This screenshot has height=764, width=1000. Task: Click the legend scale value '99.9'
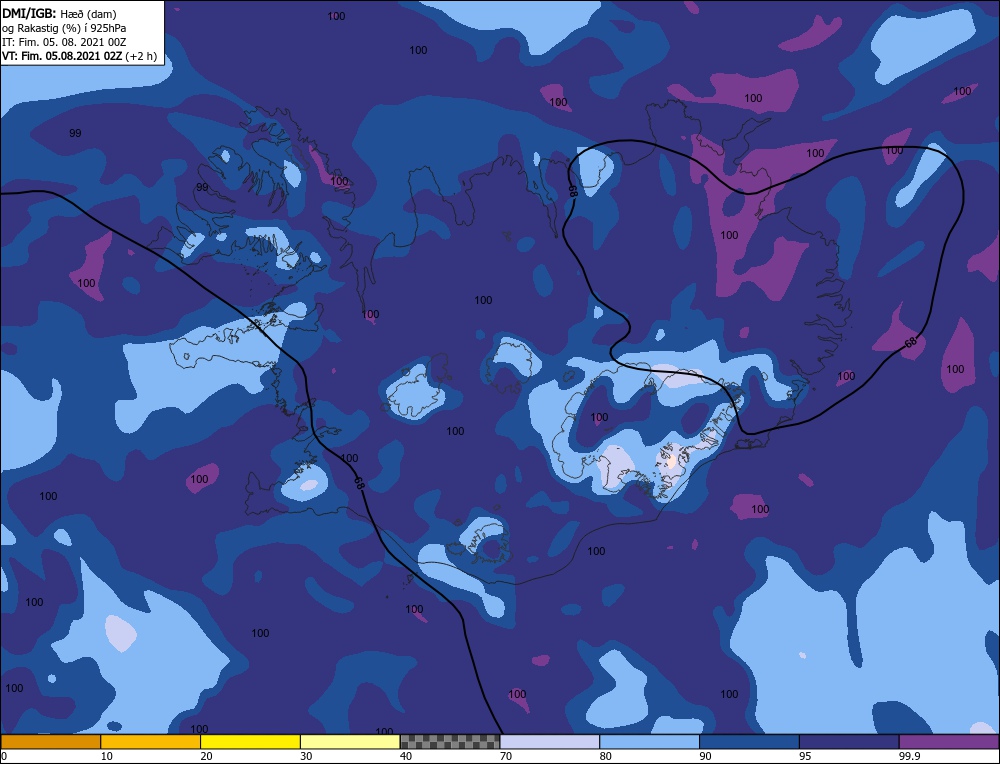click(909, 756)
